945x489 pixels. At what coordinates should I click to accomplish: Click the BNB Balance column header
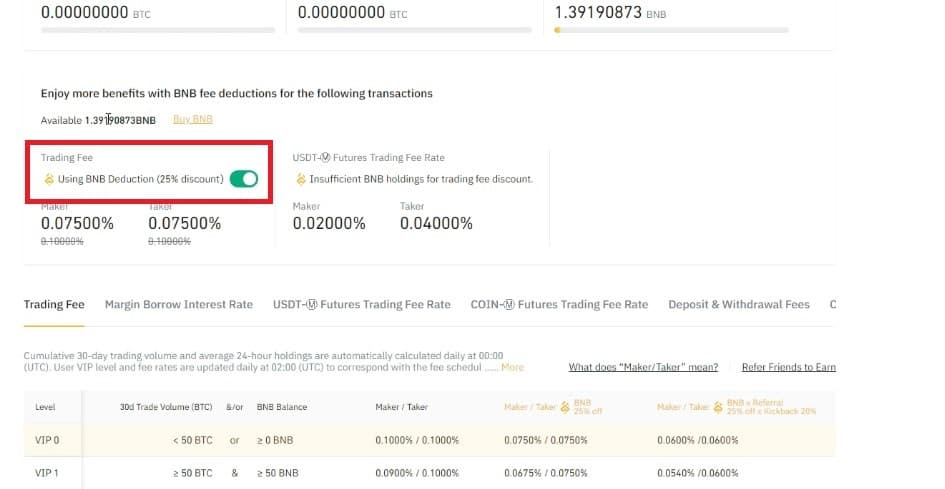coord(282,407)
